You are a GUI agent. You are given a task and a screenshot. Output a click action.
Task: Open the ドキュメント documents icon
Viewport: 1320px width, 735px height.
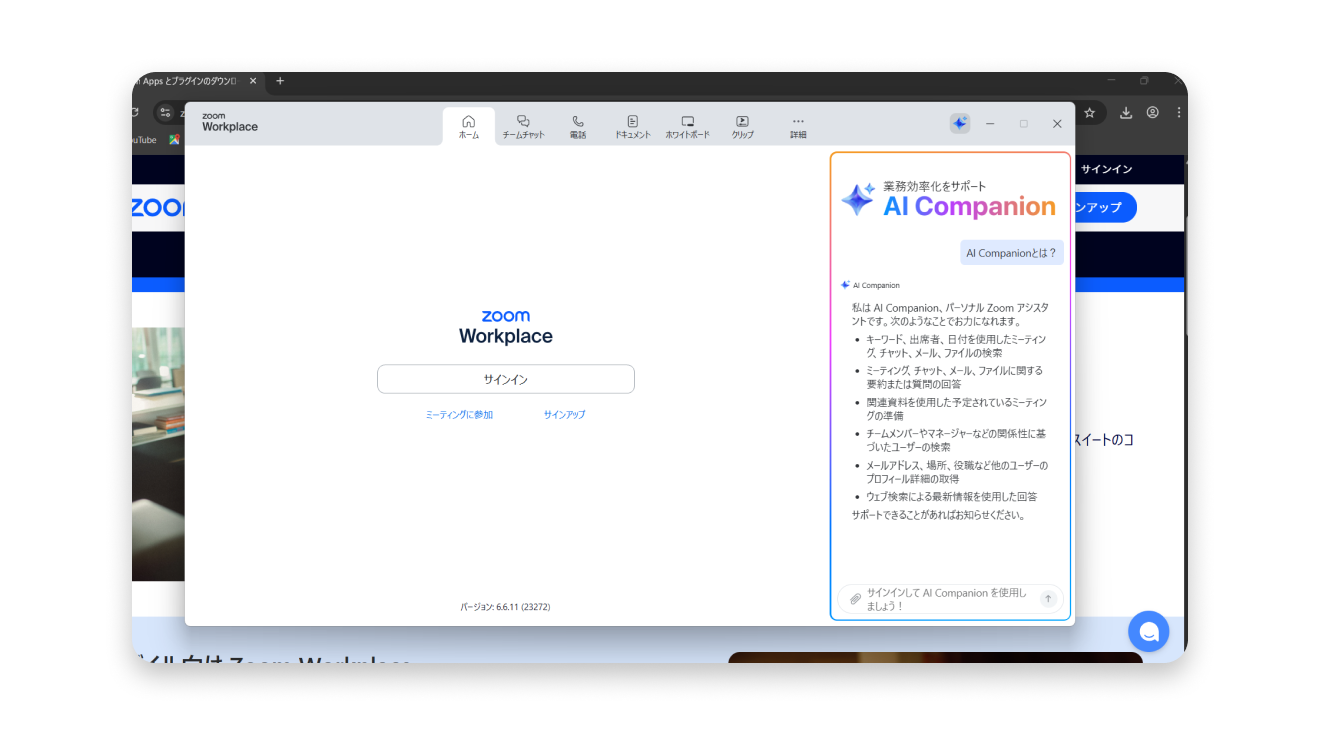tap(632, 126)
